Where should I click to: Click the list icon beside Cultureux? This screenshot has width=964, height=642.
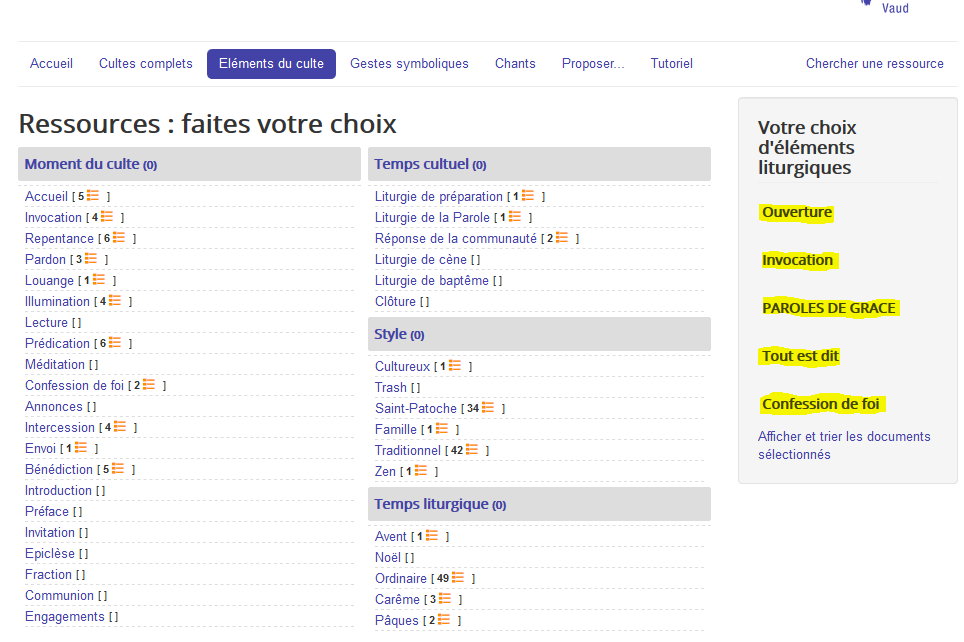click(455, 366)
